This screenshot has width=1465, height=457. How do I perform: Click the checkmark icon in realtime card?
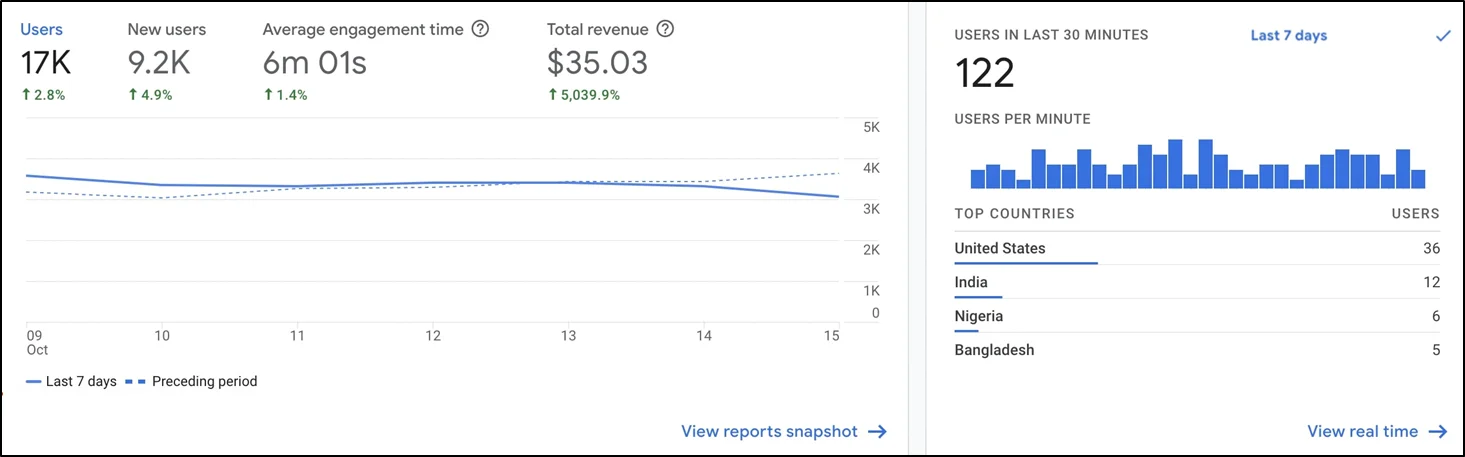click(1442, 35)
